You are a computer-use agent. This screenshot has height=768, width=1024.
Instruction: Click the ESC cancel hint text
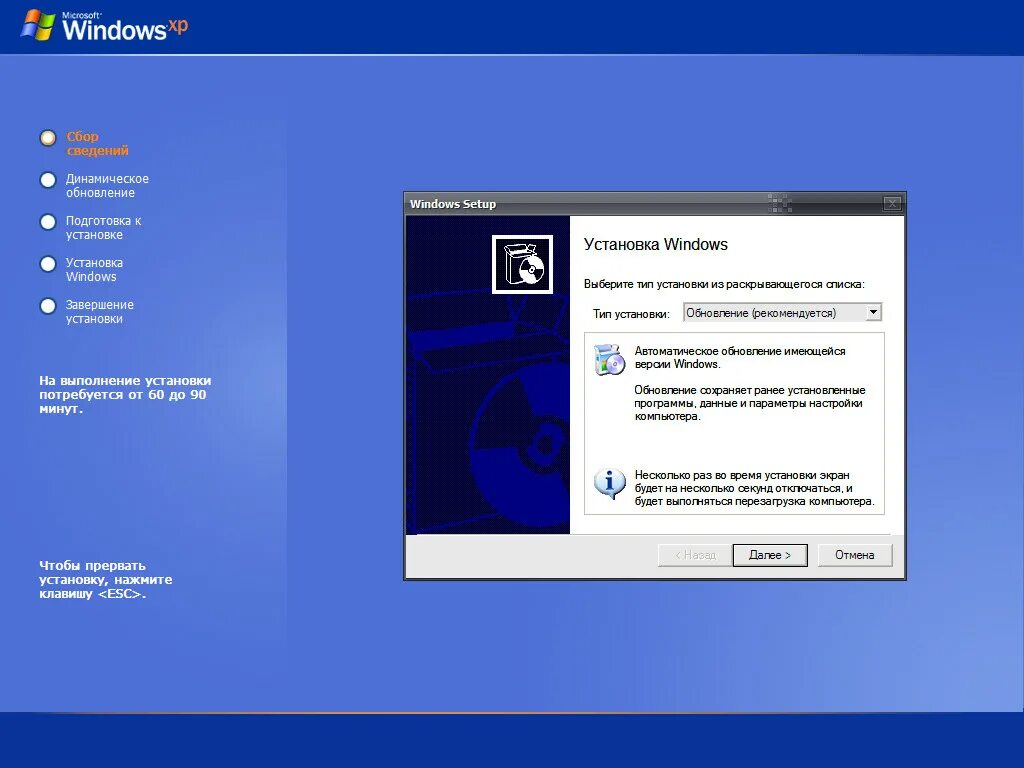point(106,580)
